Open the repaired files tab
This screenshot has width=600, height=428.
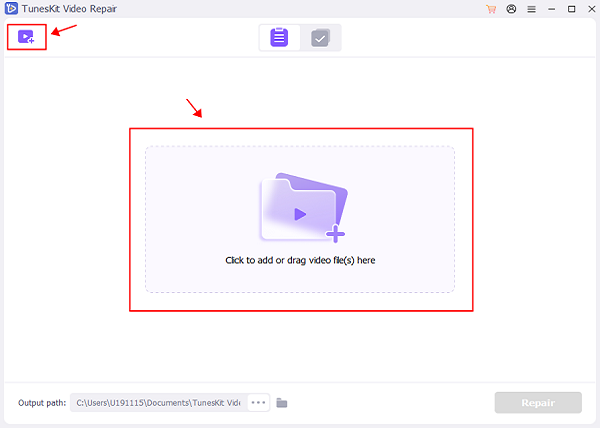(320, 37)
